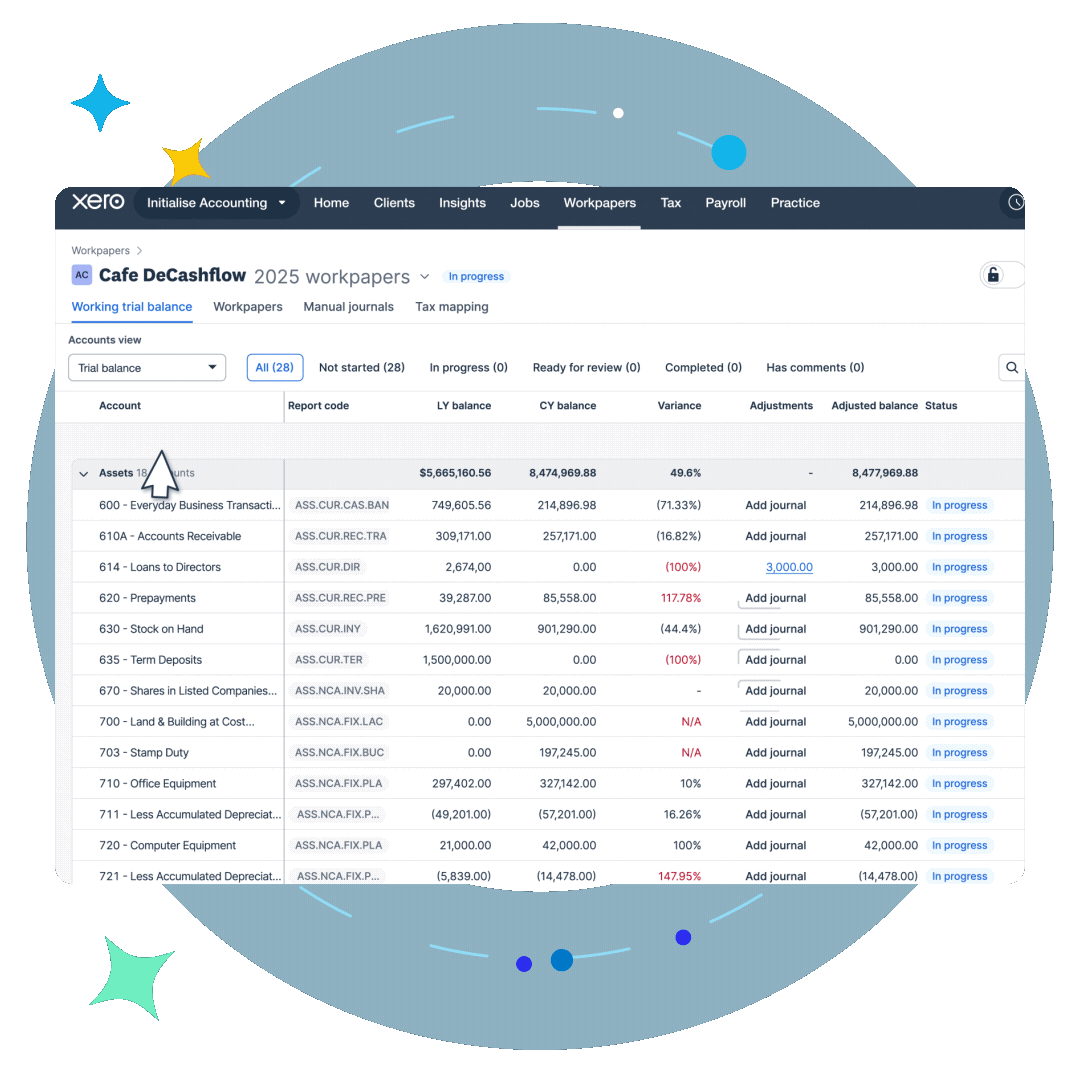Switch to the Manual journals tab
The image size is (1080, 1080).
(348, 307)
